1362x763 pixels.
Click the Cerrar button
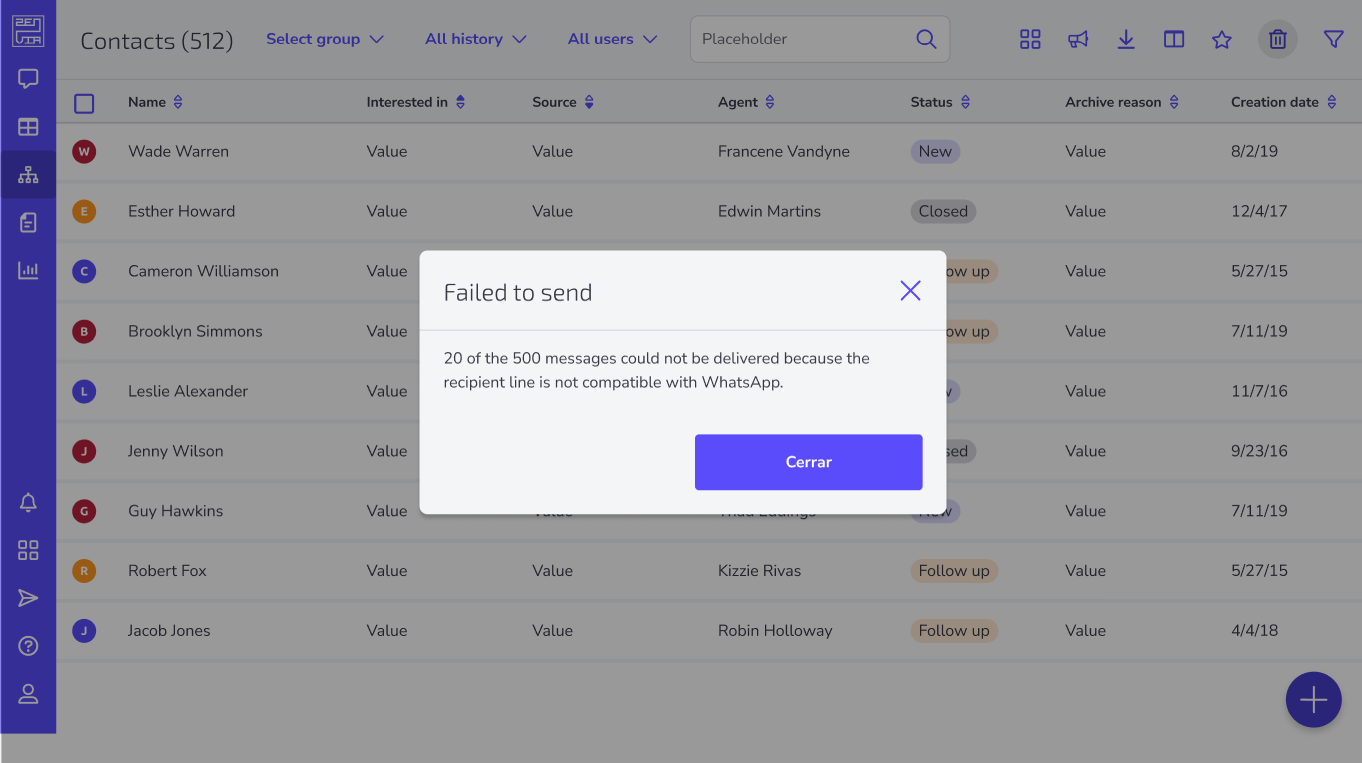tap(808, 462)
